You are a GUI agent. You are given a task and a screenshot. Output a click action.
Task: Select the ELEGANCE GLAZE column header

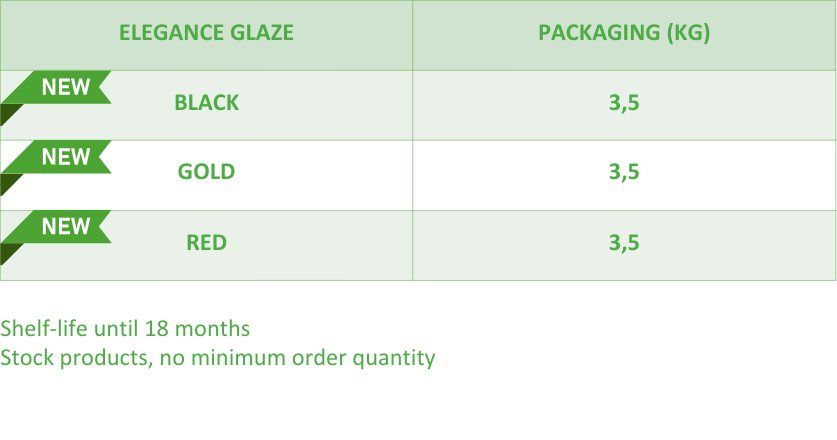pyautogui.click(x=206, y=33)
